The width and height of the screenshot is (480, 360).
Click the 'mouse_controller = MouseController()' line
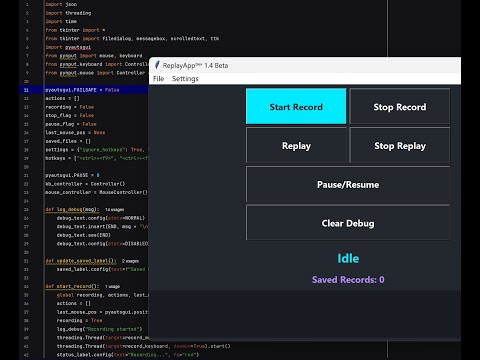click(x=96, y=192)
